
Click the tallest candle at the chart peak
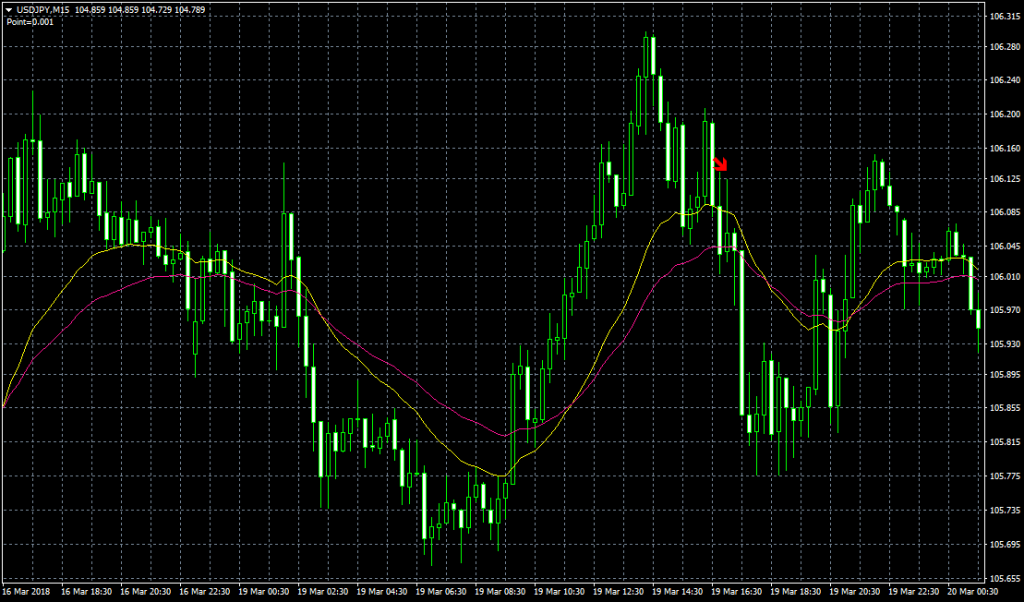pos(651,55)
